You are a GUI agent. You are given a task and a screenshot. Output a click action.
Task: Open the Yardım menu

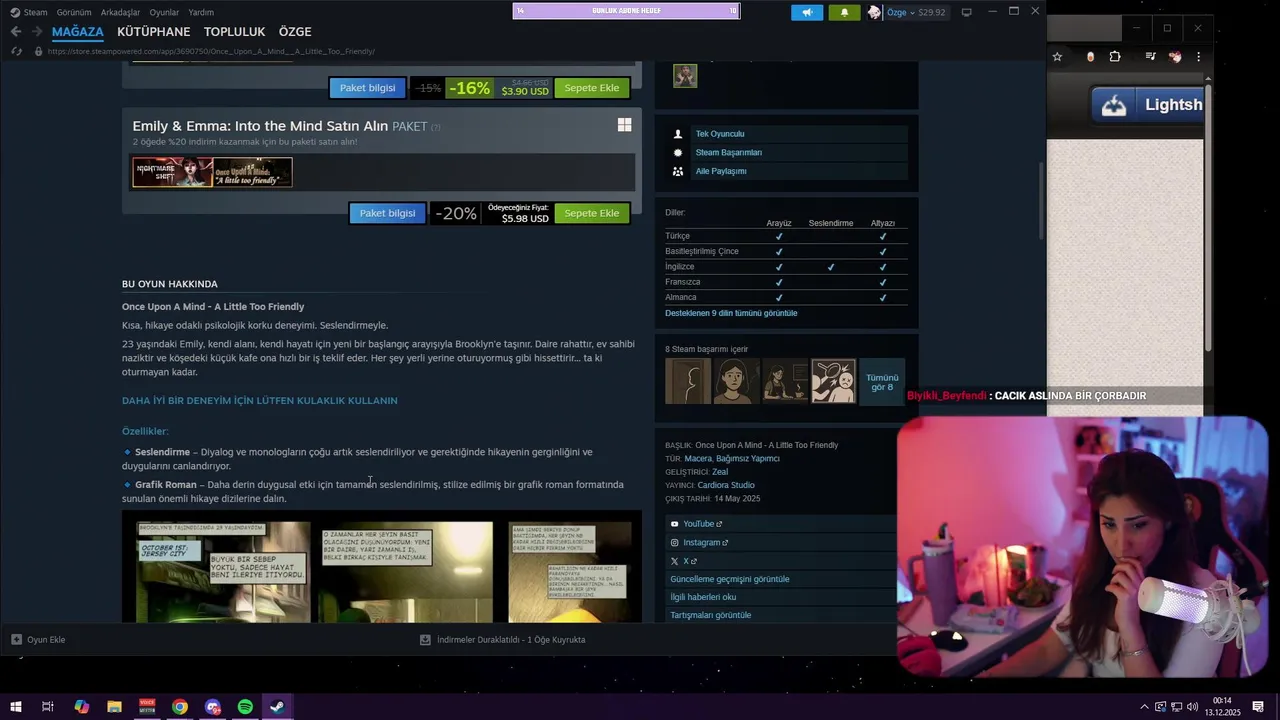[x=201, y=12]
